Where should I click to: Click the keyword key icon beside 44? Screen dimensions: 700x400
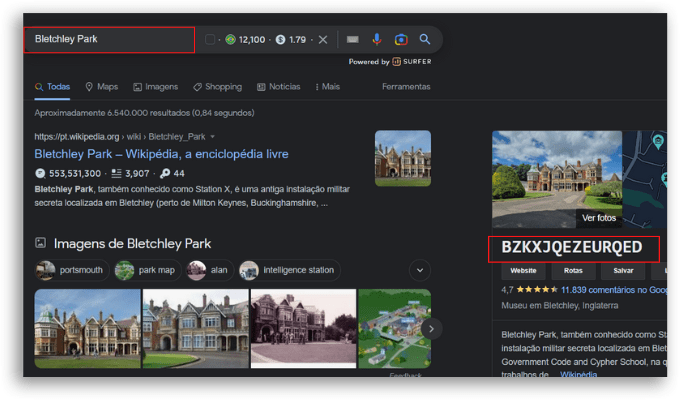pyautogui.click(x=165, y=173)
